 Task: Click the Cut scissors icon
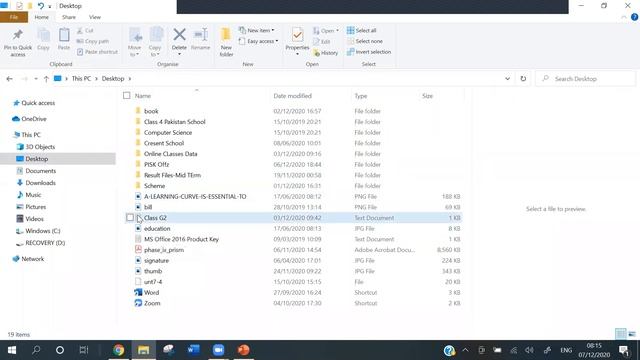click(80, 31)
